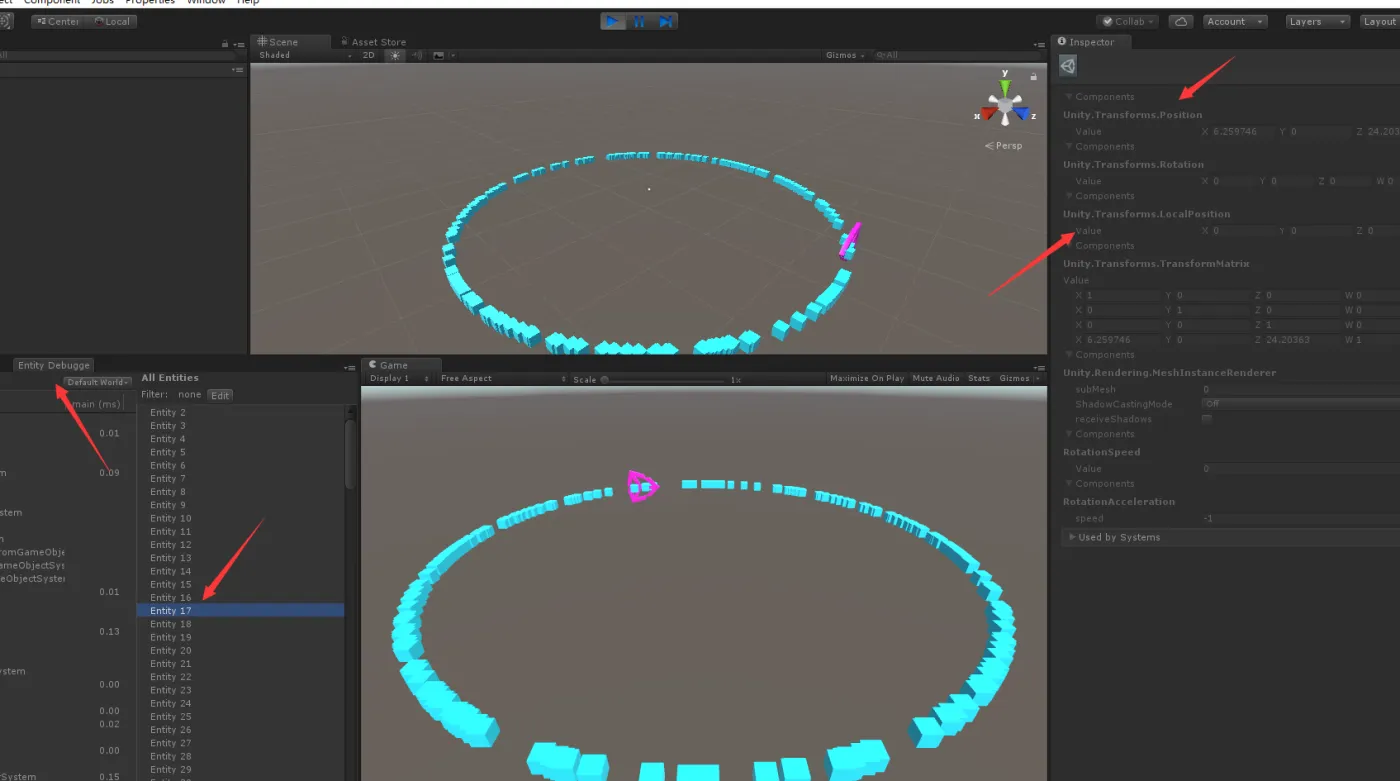Screen dimensions: 1400x781
Task: Click the Inspector tab info icon
Action: coord(1062,42)
